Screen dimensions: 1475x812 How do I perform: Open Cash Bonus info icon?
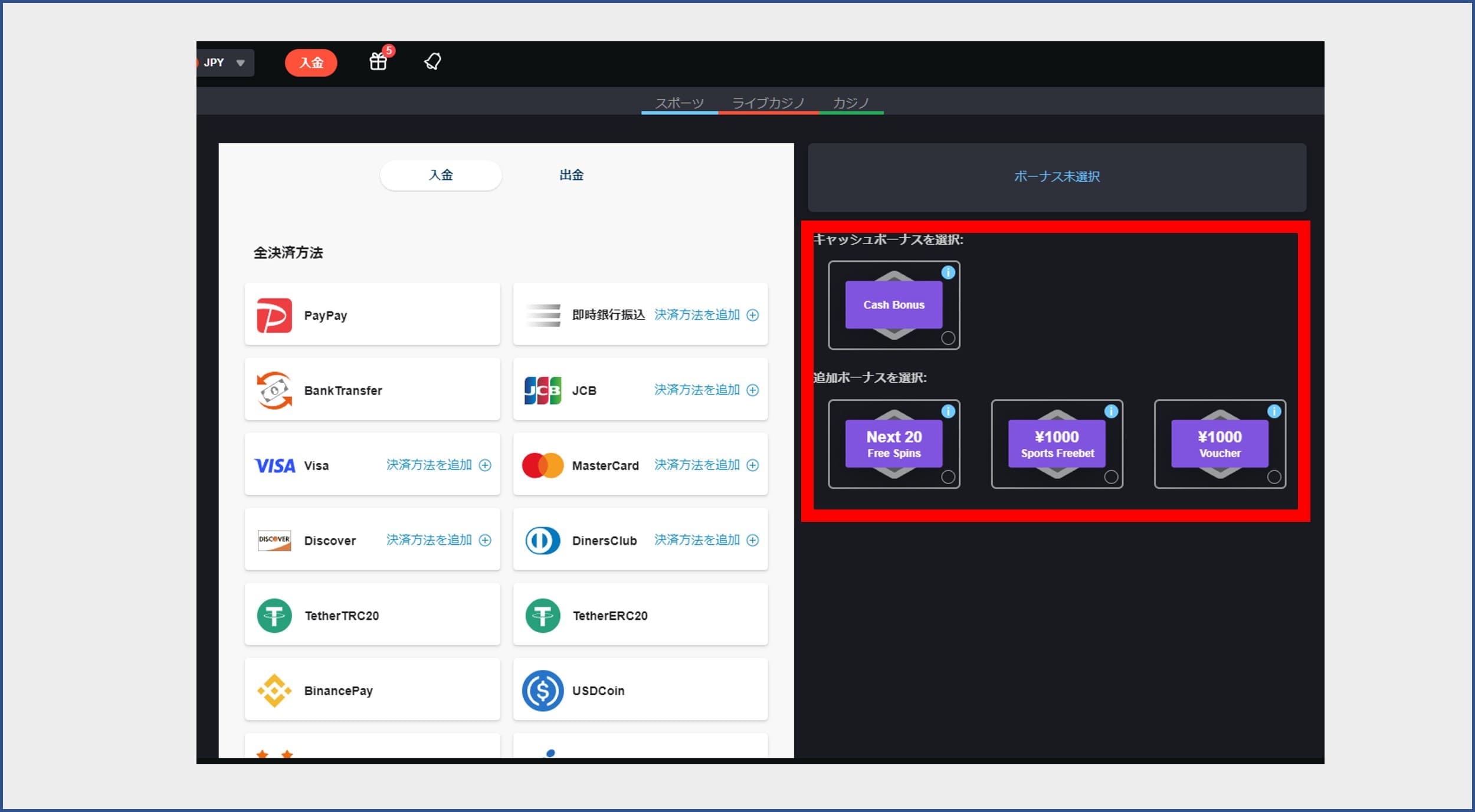click(948, 272)
